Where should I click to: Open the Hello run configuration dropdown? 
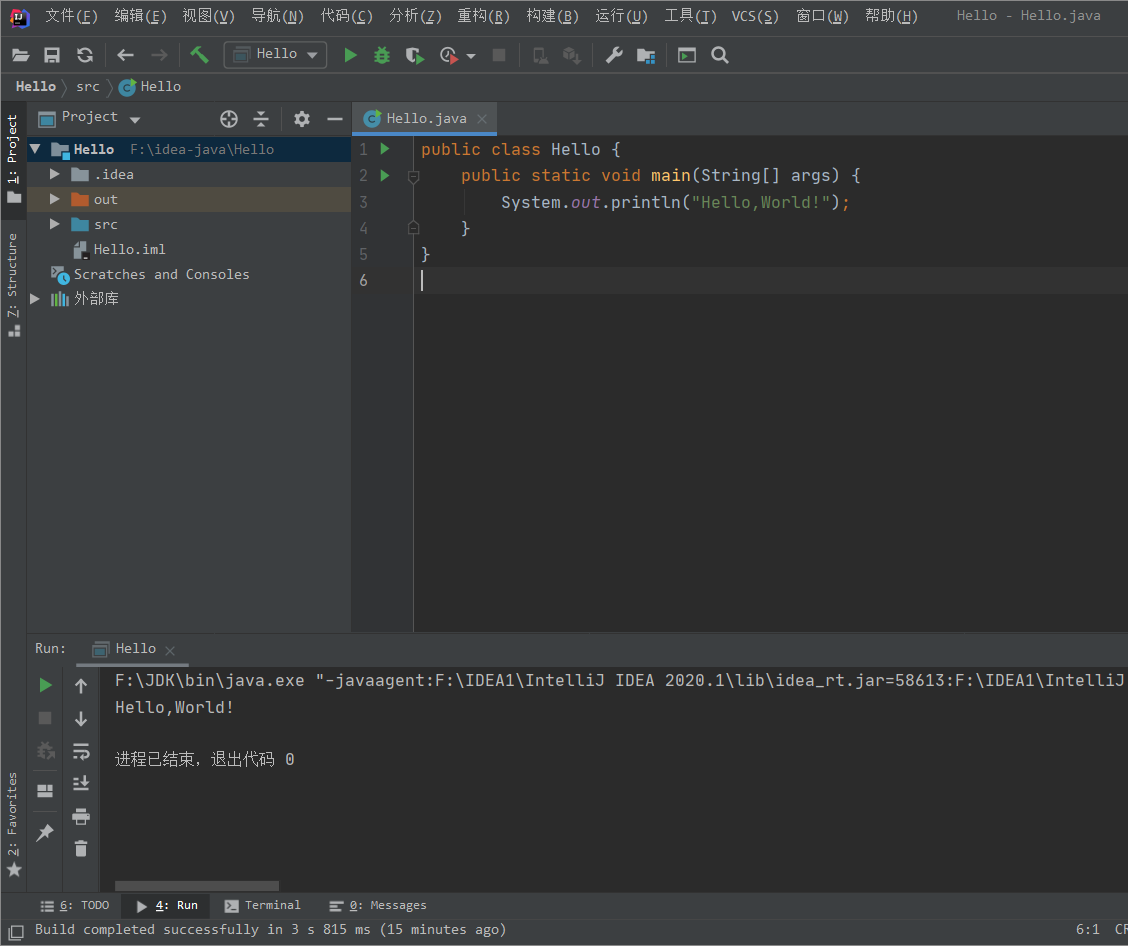[275, 55]
